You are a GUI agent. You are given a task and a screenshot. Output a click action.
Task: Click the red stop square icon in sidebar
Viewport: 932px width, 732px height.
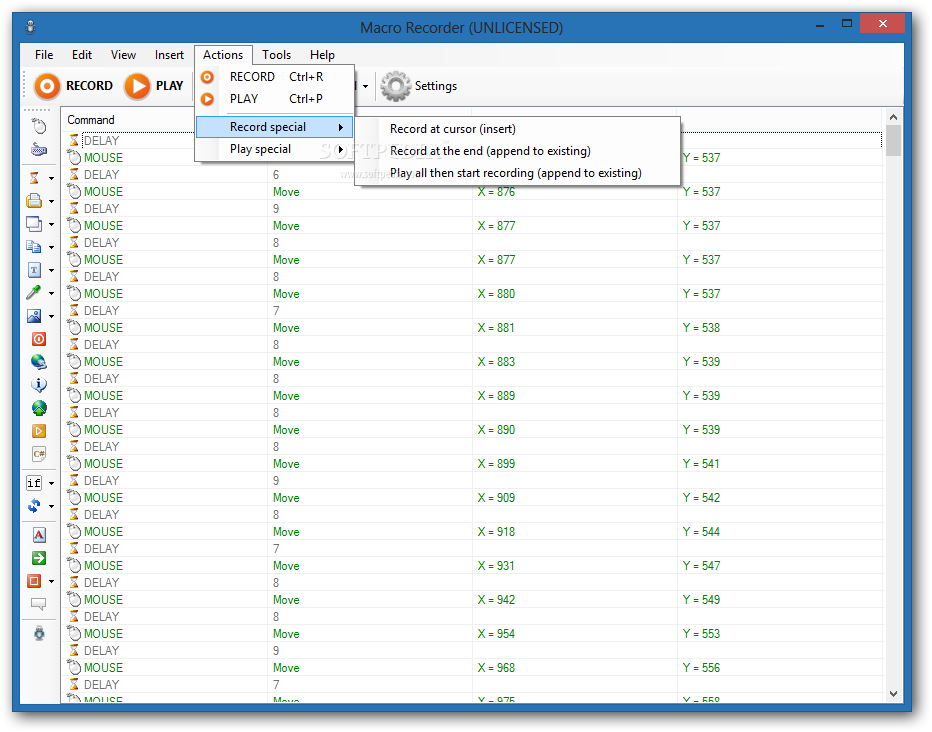pos(34,581)
